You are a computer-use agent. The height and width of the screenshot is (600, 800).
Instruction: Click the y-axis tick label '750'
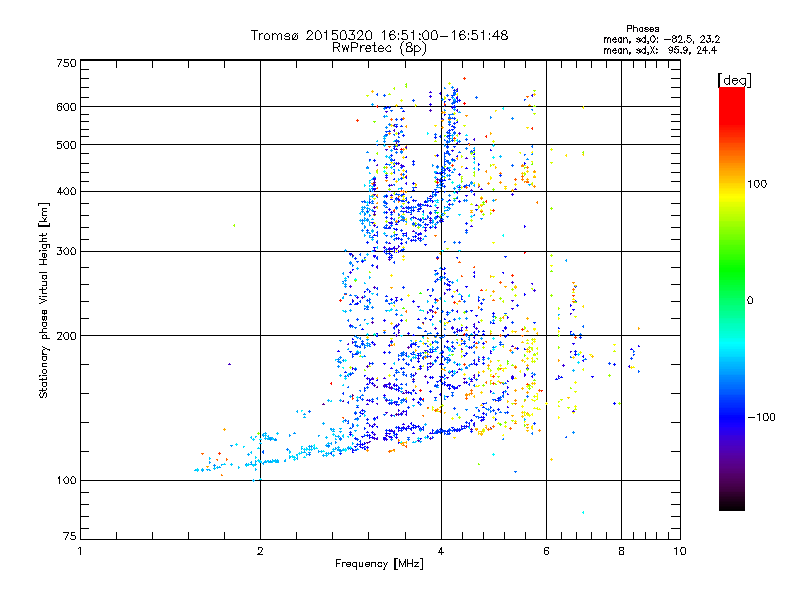pyautogui.click(x=66, y=63)
